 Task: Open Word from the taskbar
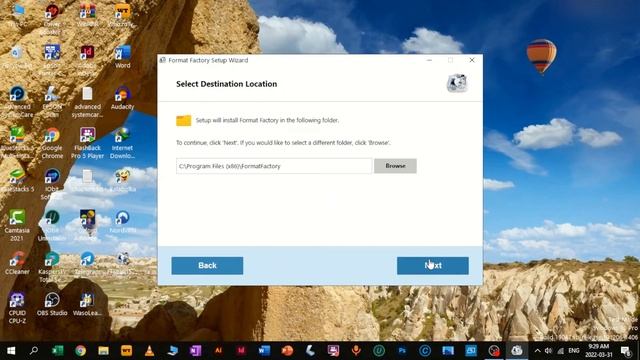tap(264, 351)
